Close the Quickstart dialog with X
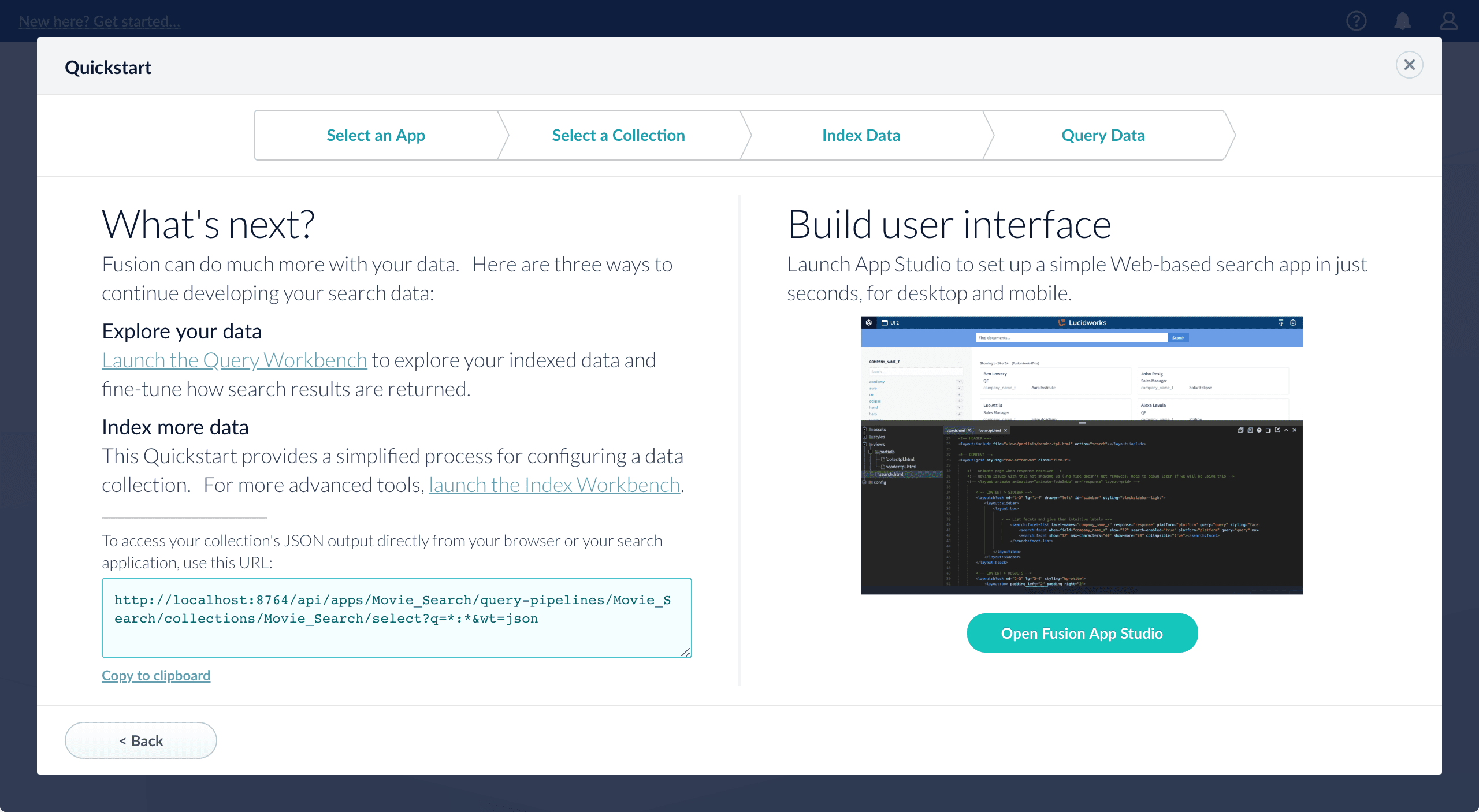 1409,65
